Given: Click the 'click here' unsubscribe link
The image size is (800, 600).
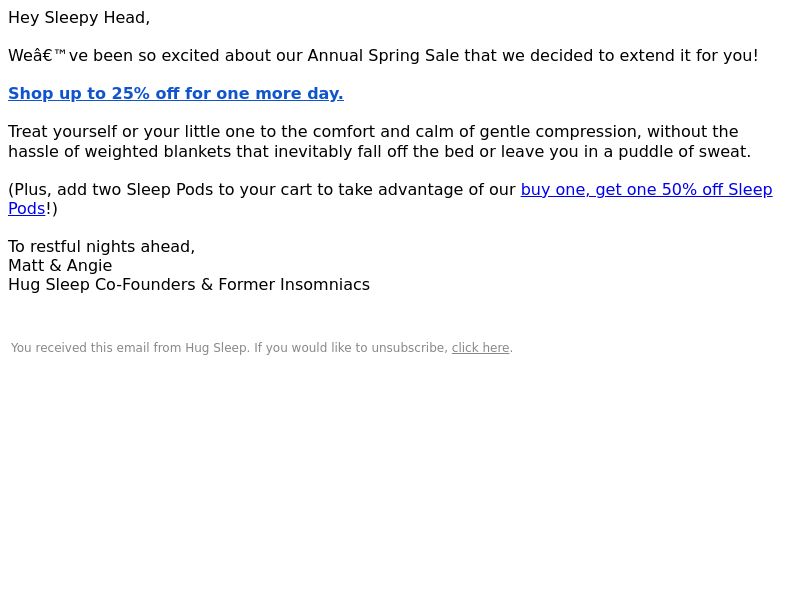Looking at the screenshot, I should [x=481, y=348].
